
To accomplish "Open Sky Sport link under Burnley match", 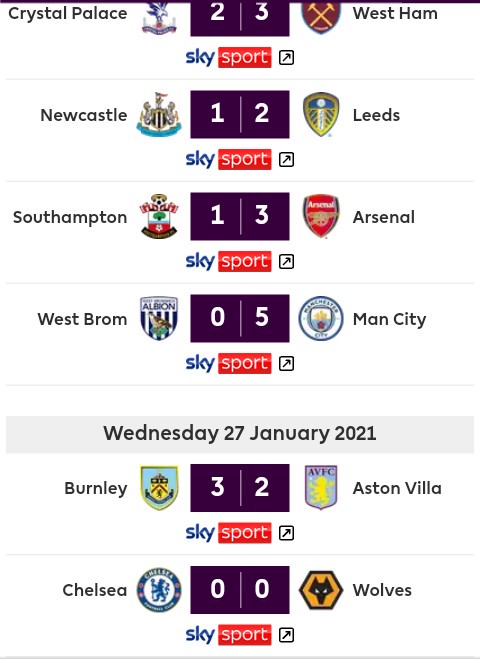I will [228, 532].
